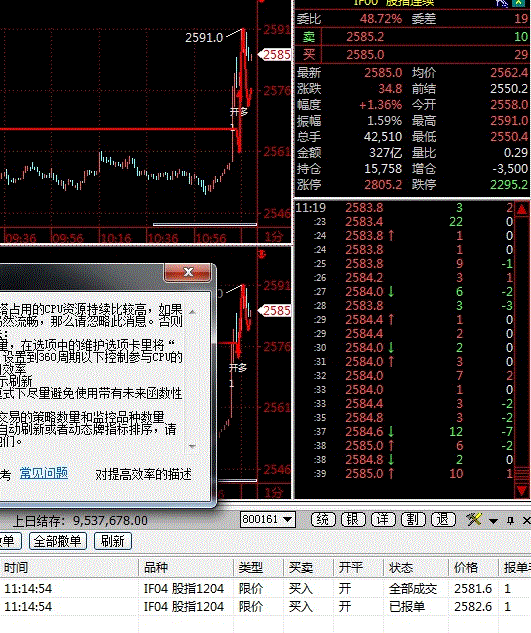531x633 pixels.
Task: Open the small triangle menu beside tools icon
Action: point(493,521)
